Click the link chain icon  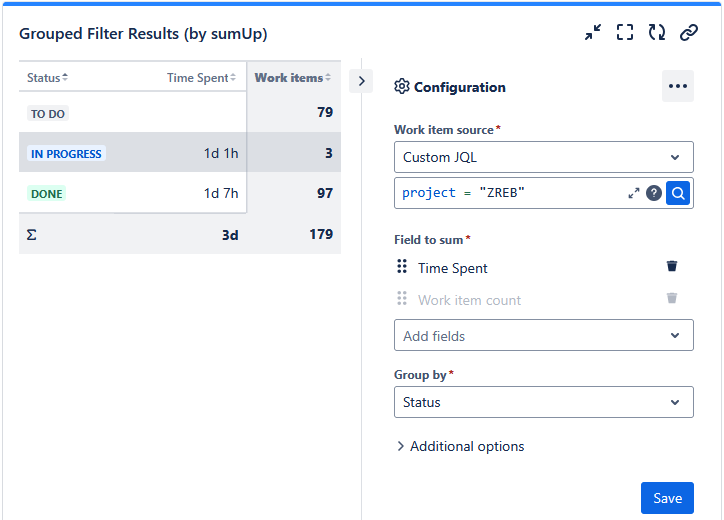click(689, 33)
